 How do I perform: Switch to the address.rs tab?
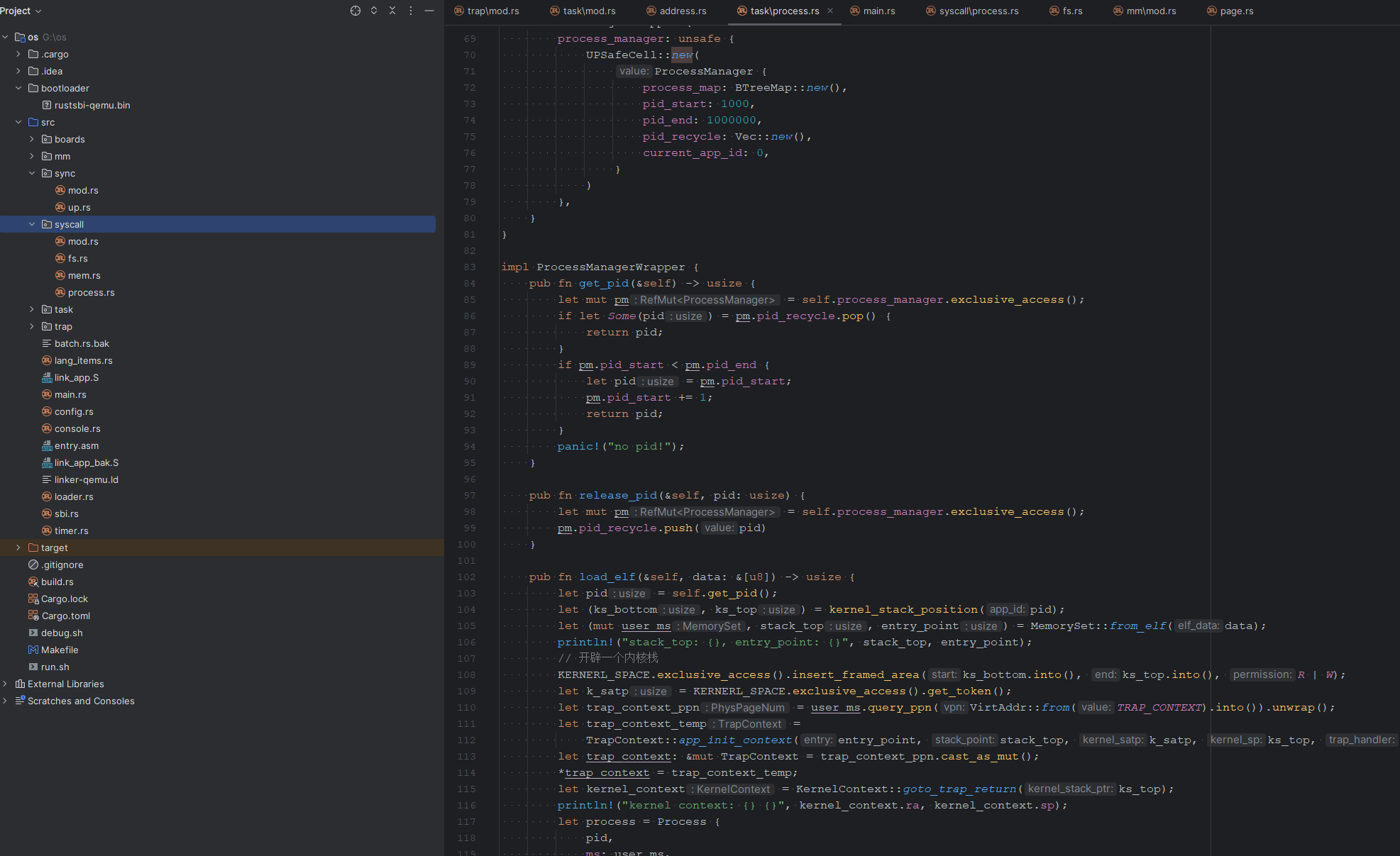[x=676, y=11]
